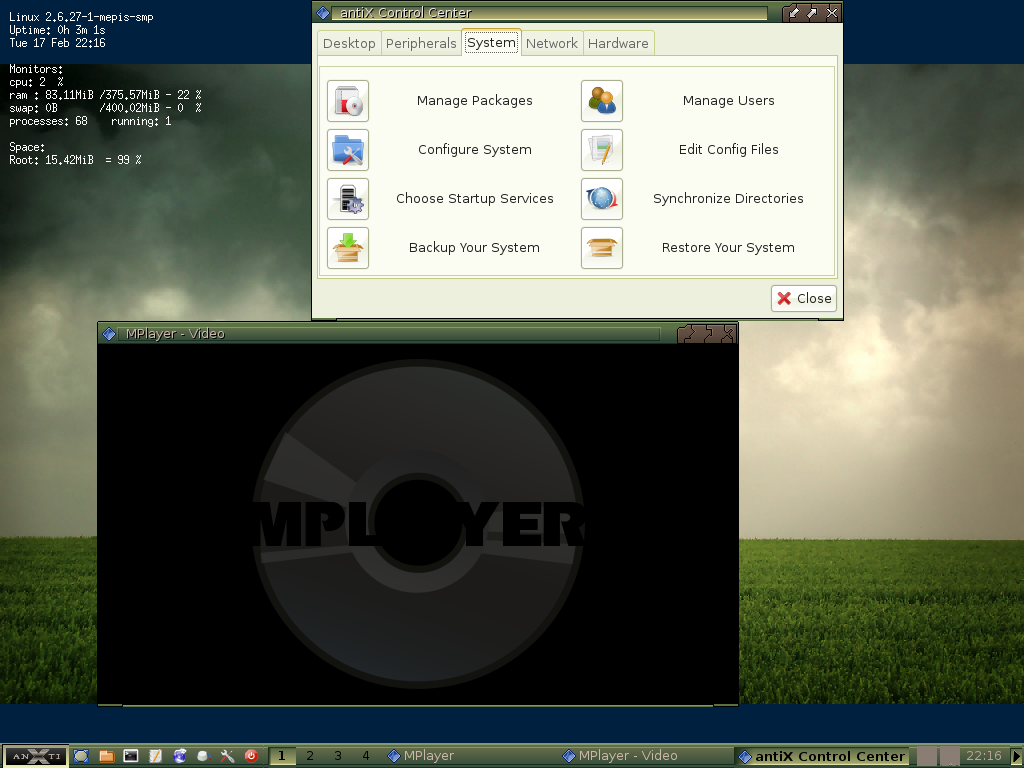
Task: Click the Close button in Control Center
Action: tap(804, 298)
